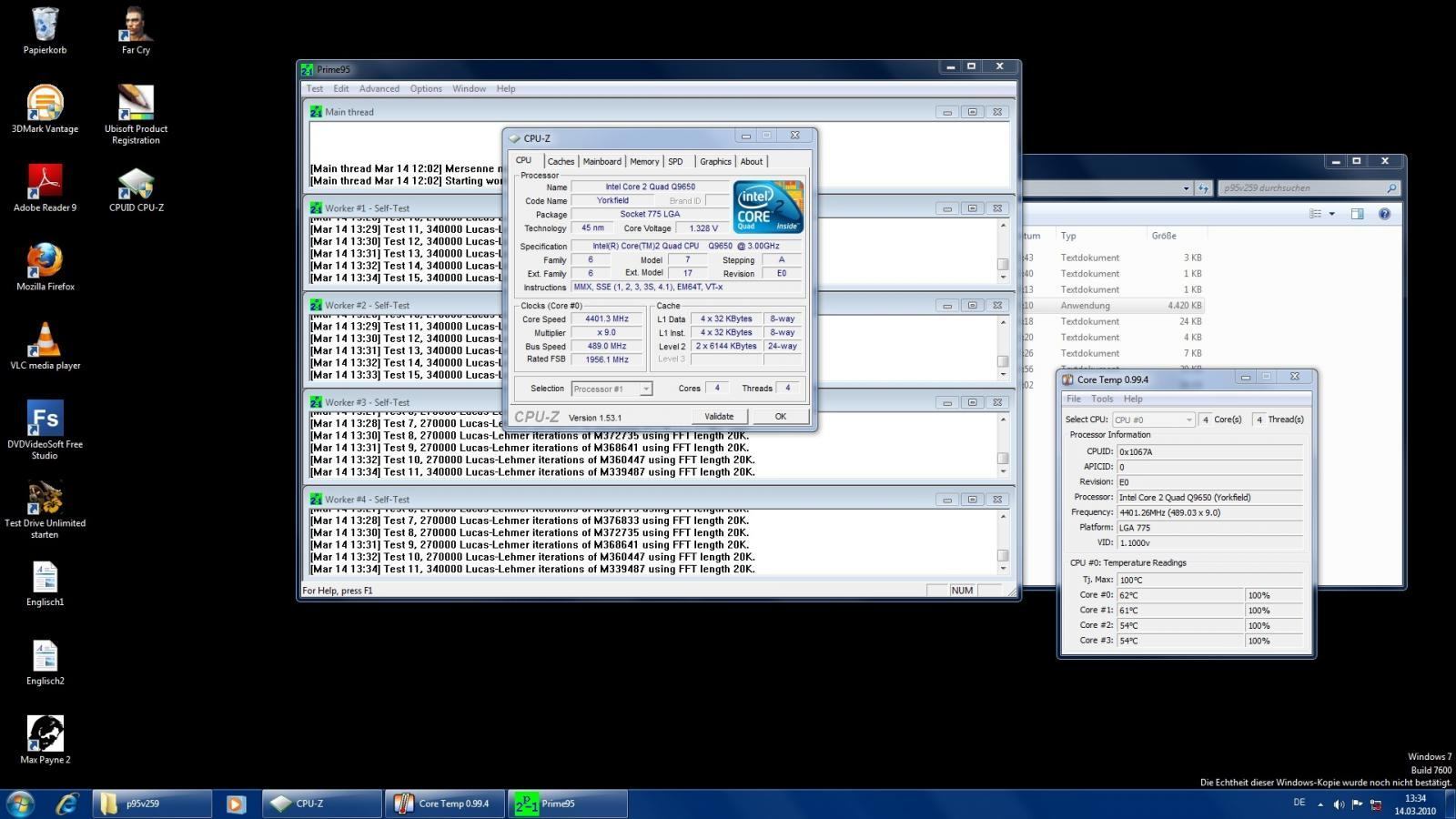Select the CPUID CPU-Z desktop shortcut

click(x=136, y=188)
